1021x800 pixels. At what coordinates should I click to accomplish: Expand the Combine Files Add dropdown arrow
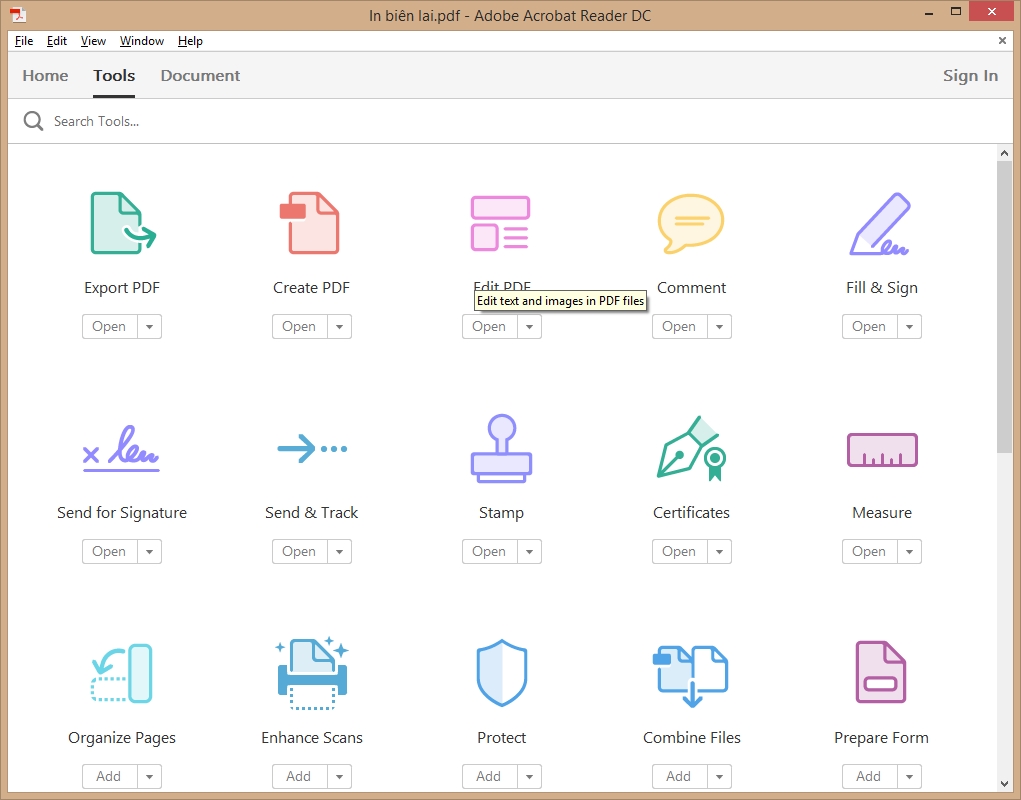[x=720, y=777]
